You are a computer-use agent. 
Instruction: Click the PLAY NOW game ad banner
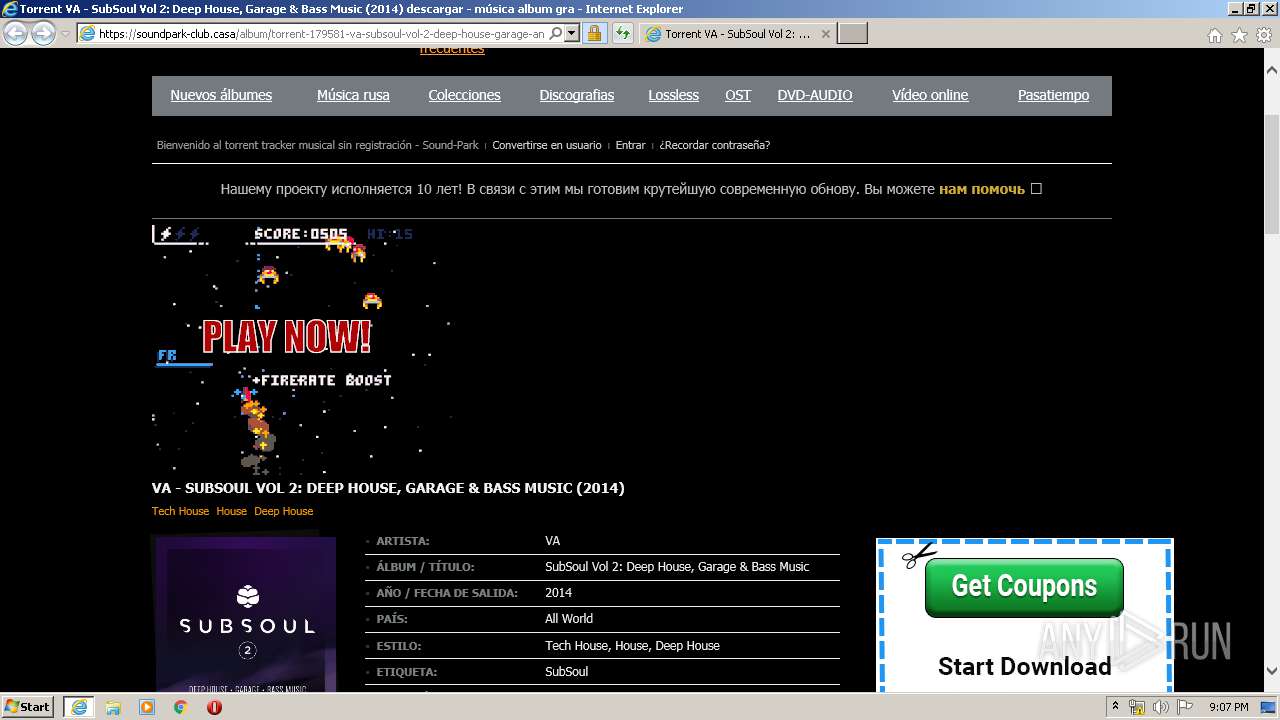tap(301, 349)
